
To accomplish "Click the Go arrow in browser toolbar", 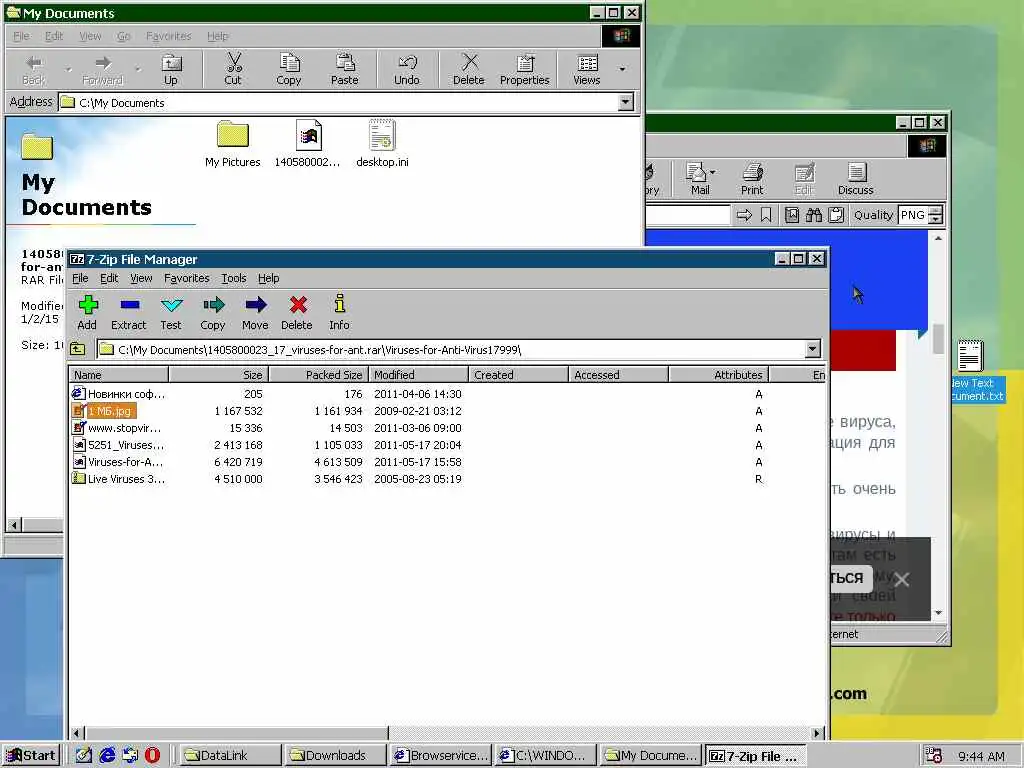I will coord(744,215).
